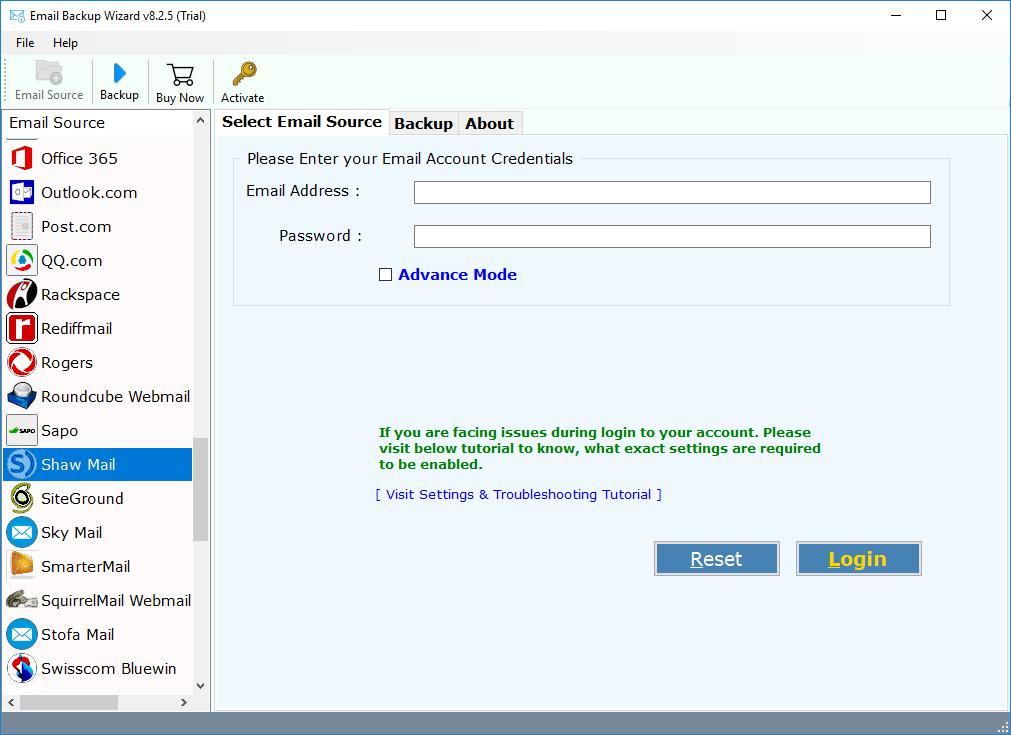Focus the Email Address input field
This screenshot has height=735, width=1011.
pos(672,192)
